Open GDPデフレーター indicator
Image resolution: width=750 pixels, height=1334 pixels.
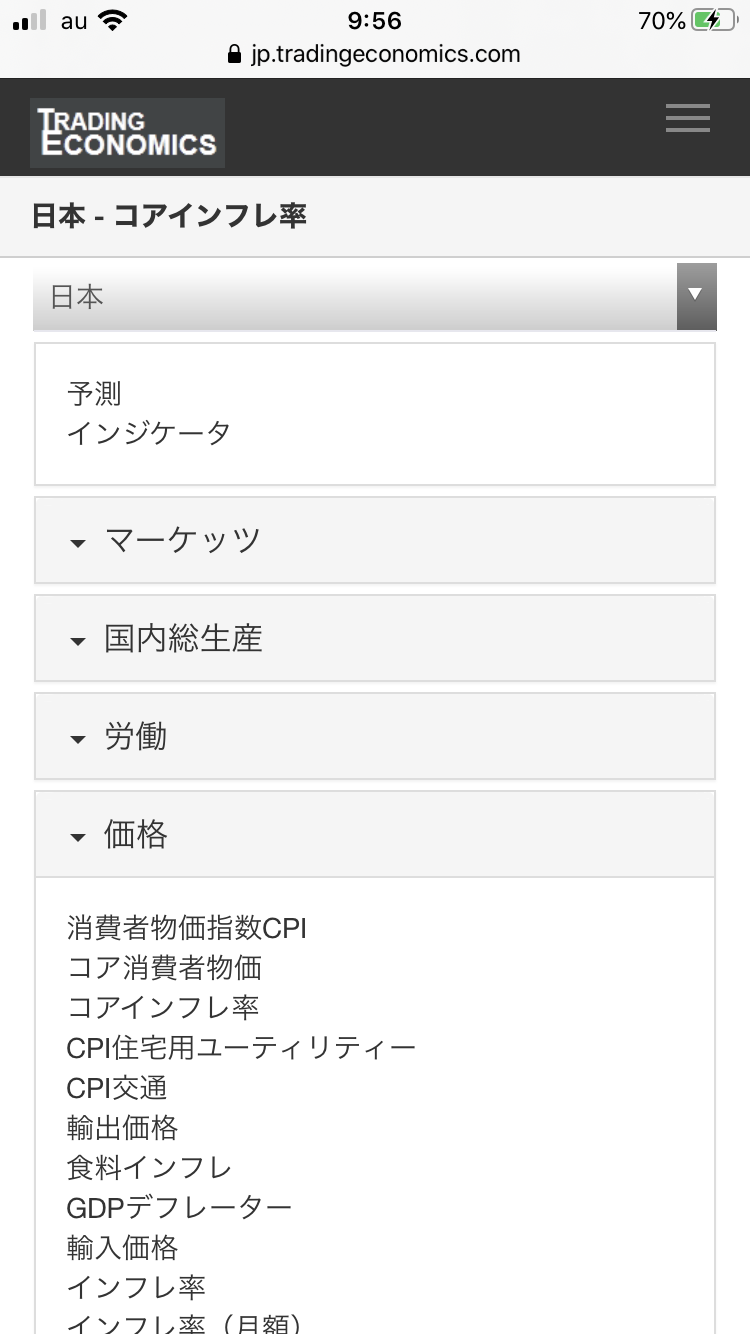[179, 1208]
